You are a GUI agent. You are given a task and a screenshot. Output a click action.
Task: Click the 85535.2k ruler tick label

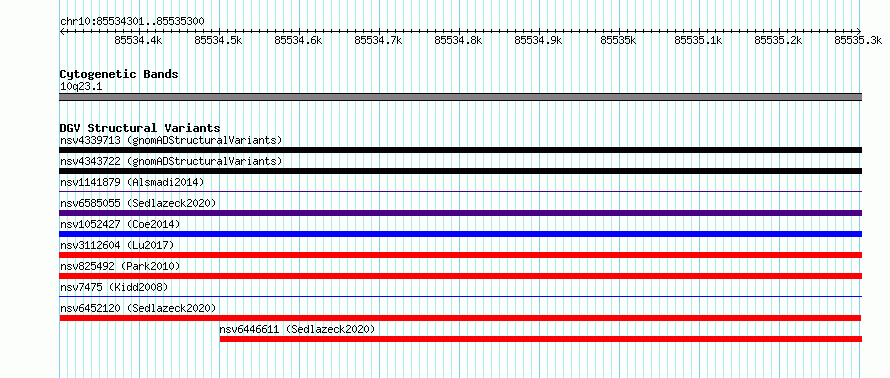pyautogui.click(x=778, y=40)
